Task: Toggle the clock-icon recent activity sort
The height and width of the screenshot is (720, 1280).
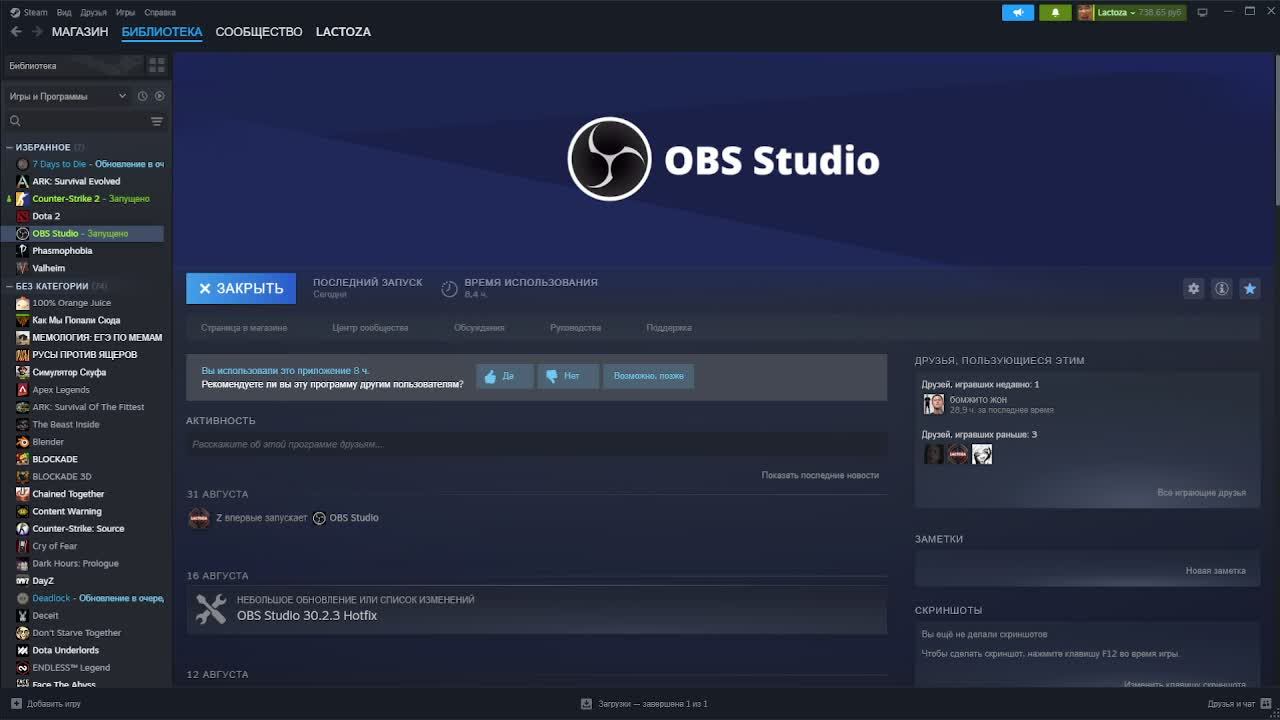Action: point(142,96)
